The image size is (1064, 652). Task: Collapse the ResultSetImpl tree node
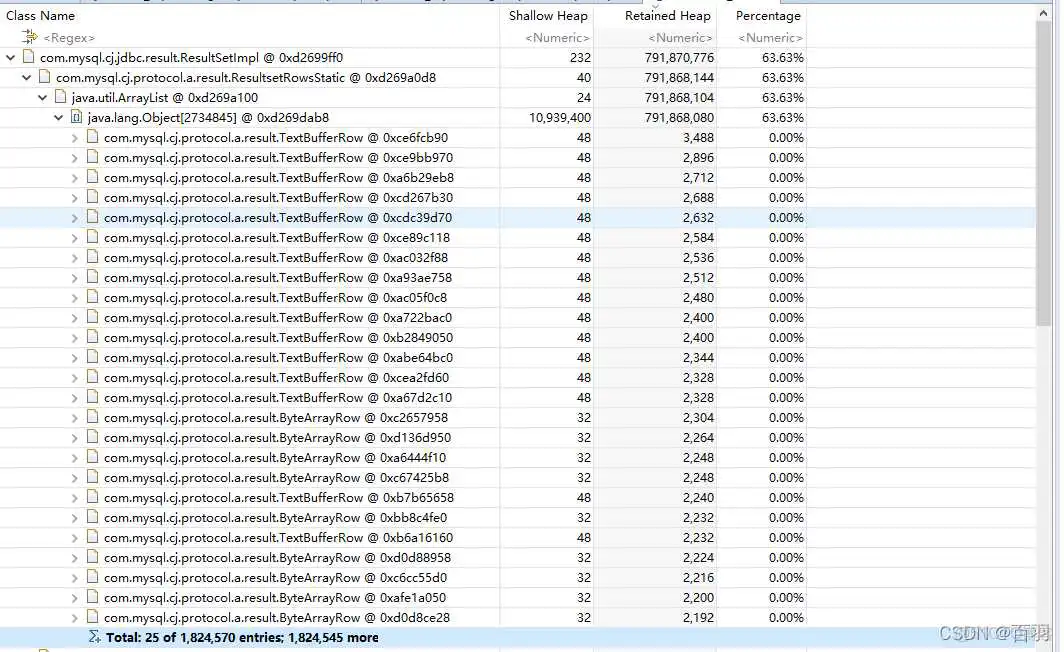tap(9, 58)
